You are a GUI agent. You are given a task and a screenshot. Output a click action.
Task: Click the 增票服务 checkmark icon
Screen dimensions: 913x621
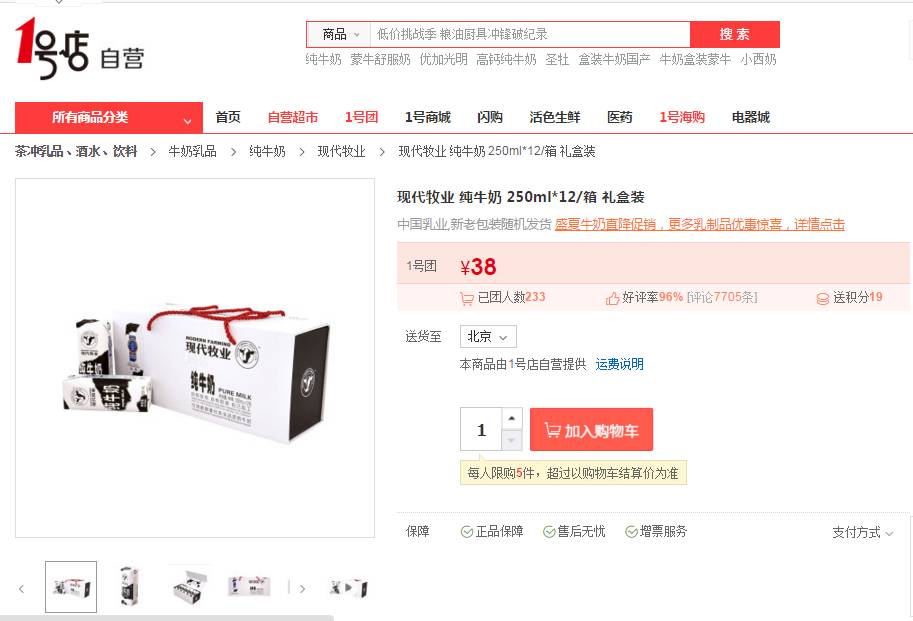pos(631,531)
